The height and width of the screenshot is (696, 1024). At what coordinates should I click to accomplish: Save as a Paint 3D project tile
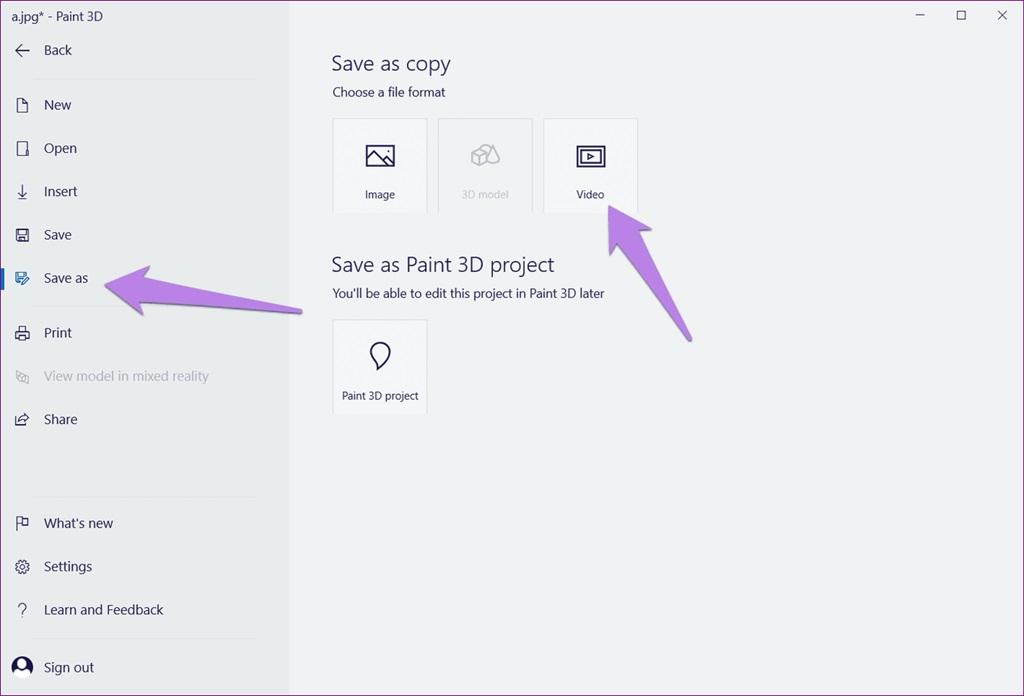380,367
